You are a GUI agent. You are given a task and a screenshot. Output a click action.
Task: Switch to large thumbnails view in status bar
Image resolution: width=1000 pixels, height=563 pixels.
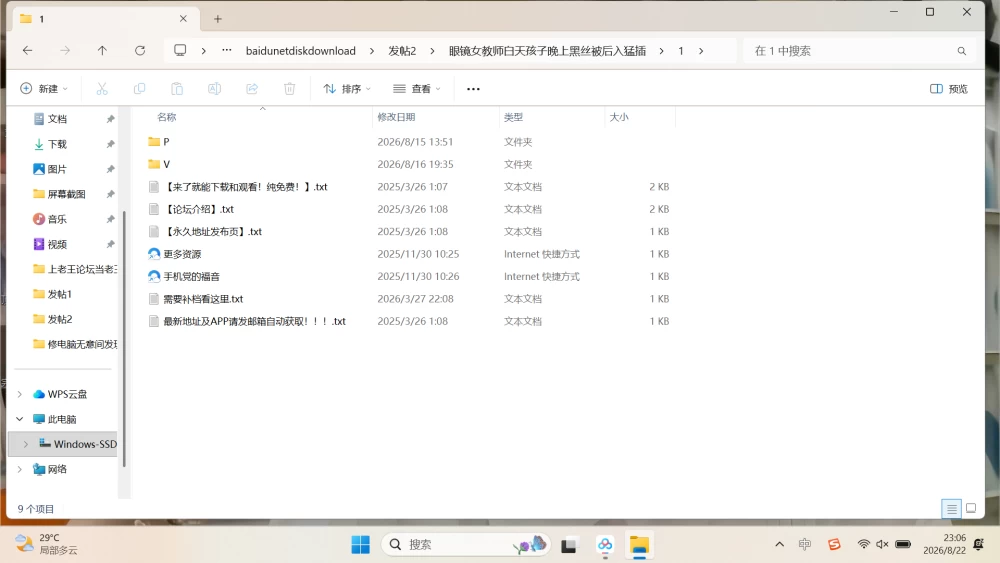coord(971,508)
